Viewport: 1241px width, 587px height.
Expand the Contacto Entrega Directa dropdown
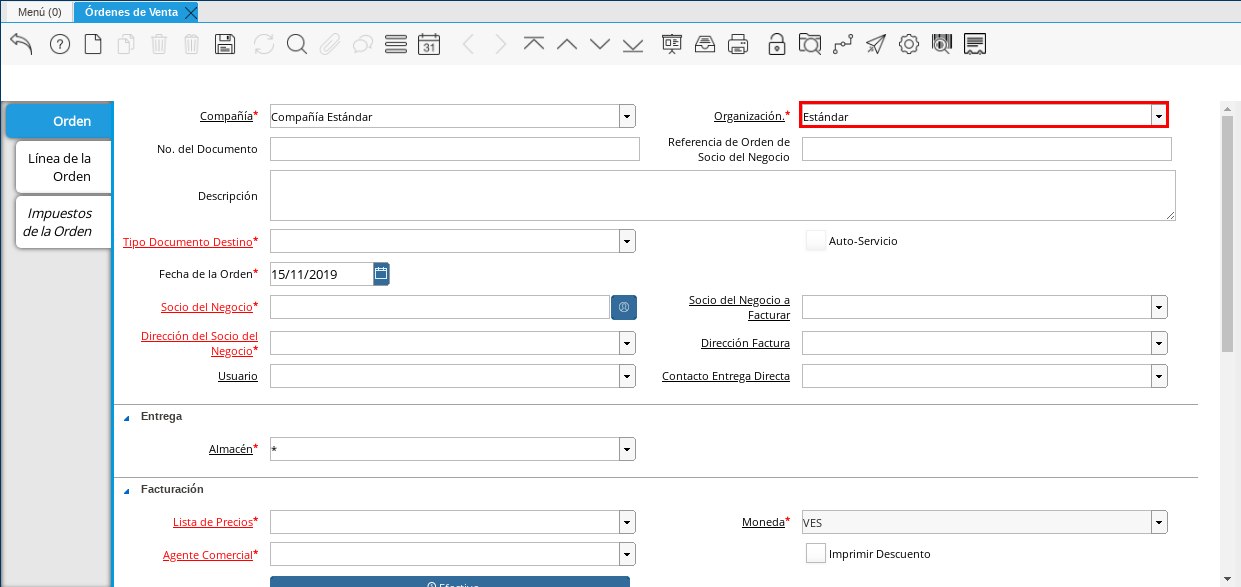click(x=1159, y=376)
